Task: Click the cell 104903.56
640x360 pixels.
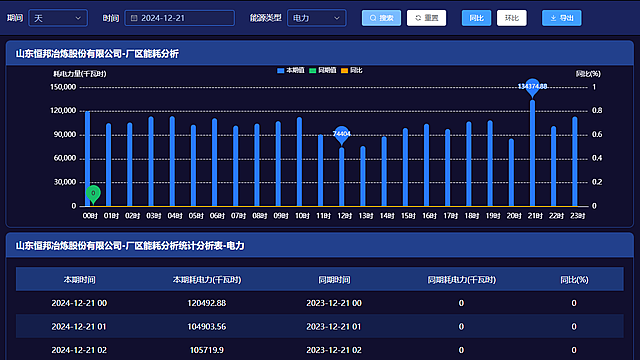Action: [207, 327]
